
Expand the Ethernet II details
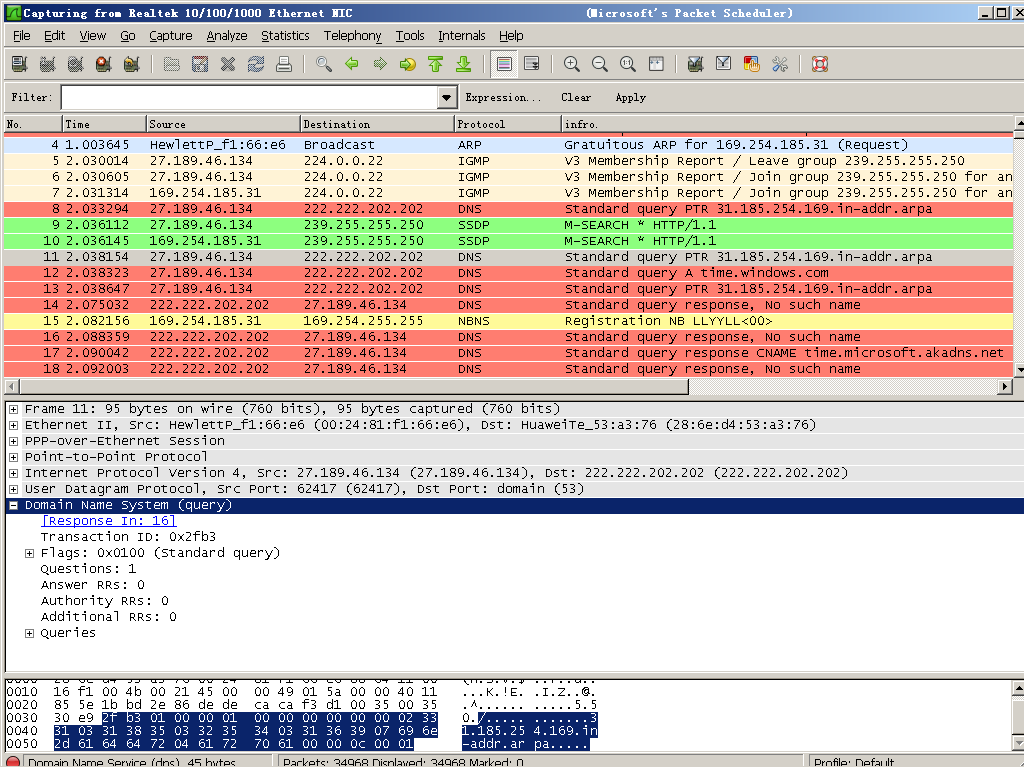[x=13, y=425]
